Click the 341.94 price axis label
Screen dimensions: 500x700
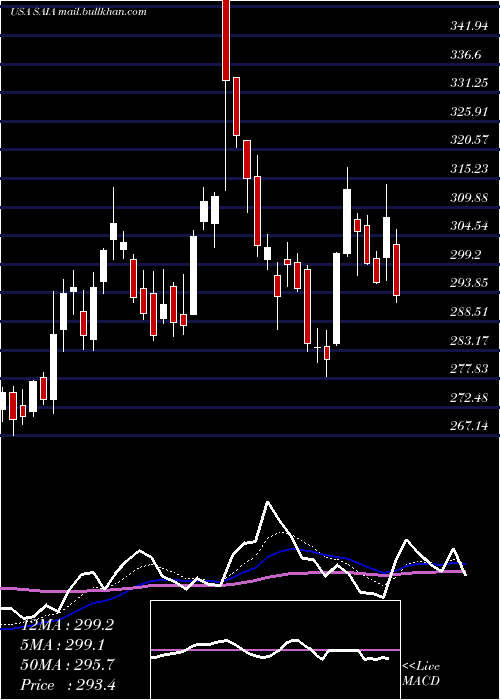click(469, 26)
